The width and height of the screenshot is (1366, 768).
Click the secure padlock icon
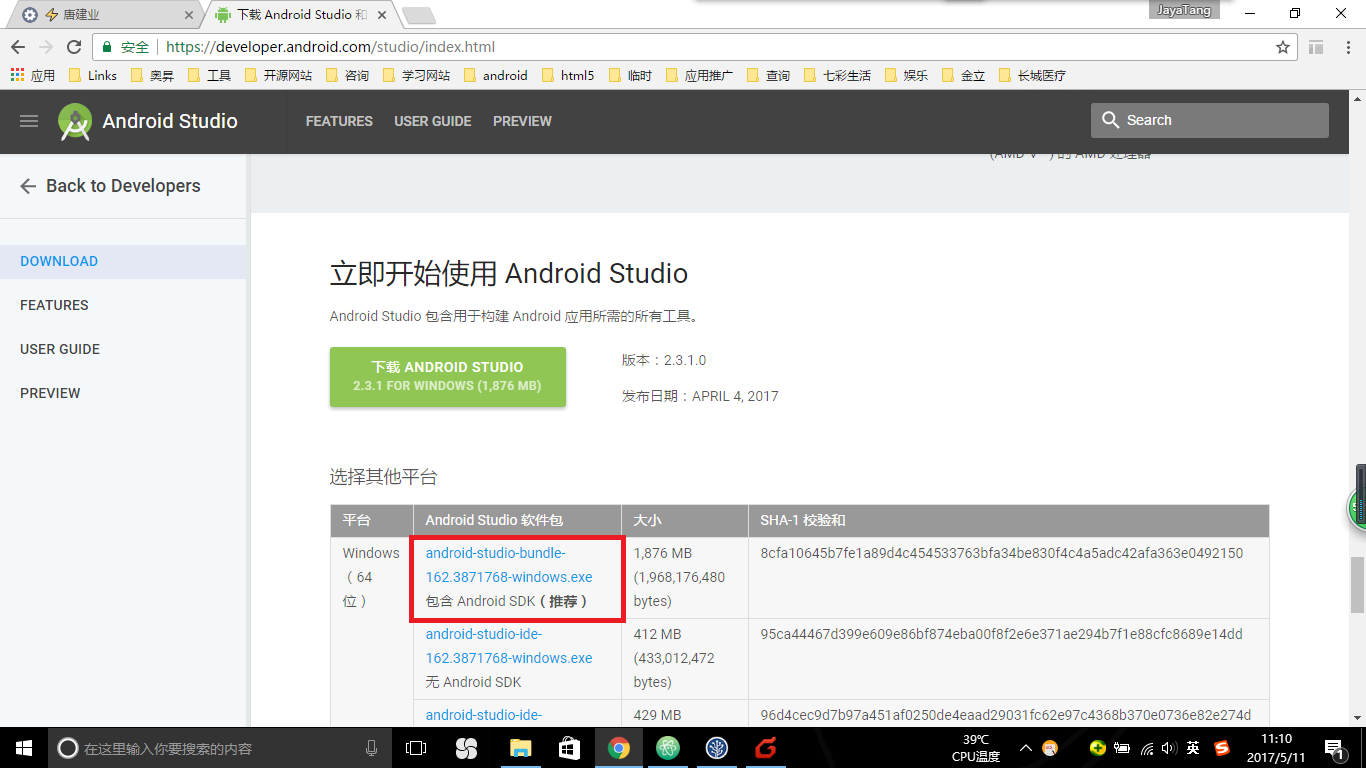click(107, 47)
